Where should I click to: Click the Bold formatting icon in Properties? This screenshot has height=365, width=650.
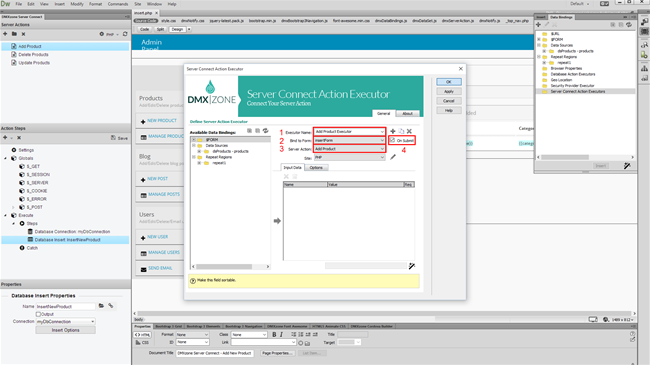(x=274, y=334)
